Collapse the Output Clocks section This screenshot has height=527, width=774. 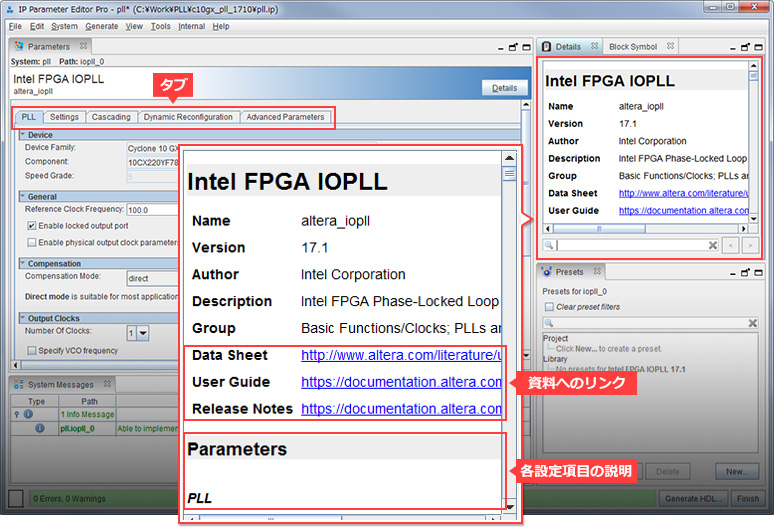pyautogui.click(x=22, y=318)
